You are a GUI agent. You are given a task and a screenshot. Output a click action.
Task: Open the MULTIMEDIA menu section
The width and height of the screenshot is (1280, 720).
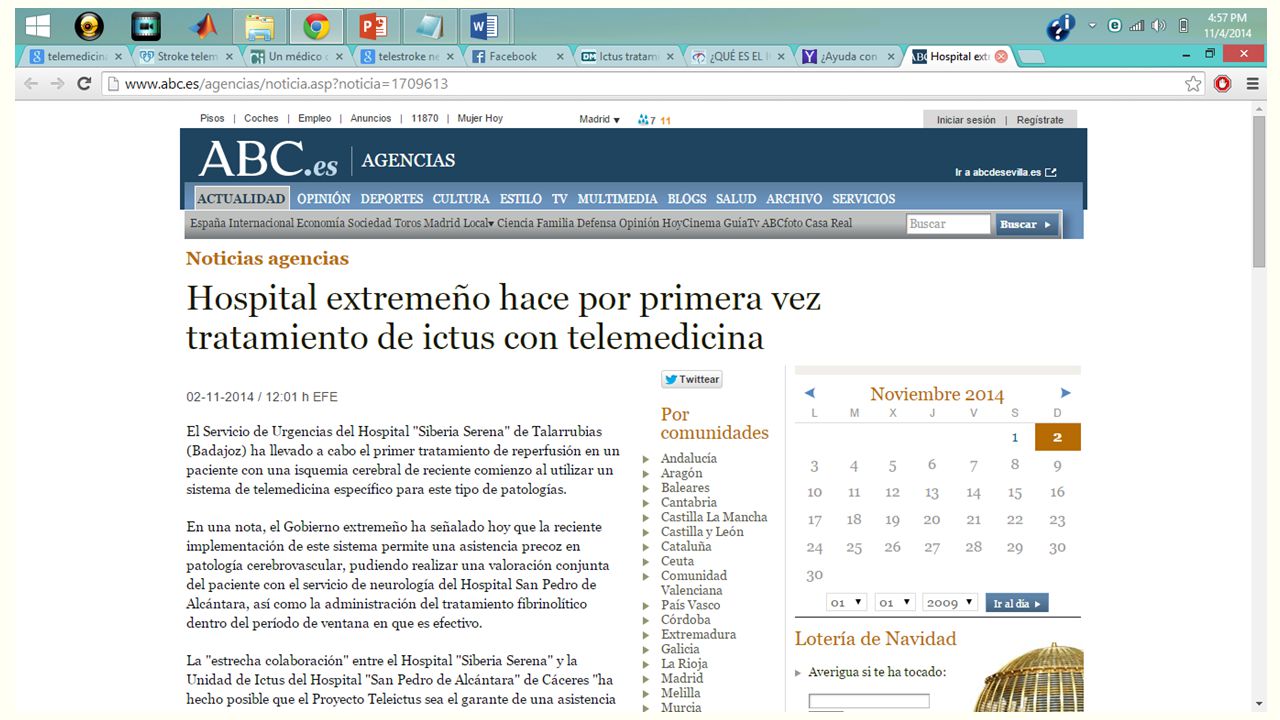click(x=617, y=199)
